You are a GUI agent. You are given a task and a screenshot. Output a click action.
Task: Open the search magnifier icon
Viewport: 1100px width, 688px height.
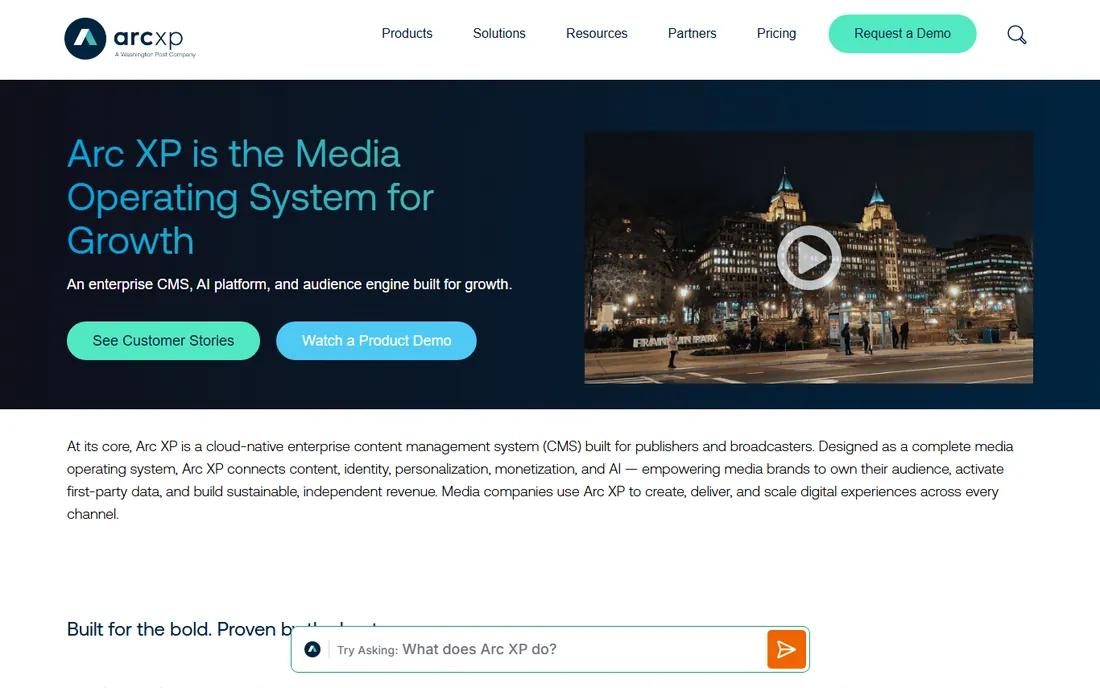pyautogui.click(x=1017, y=34)
